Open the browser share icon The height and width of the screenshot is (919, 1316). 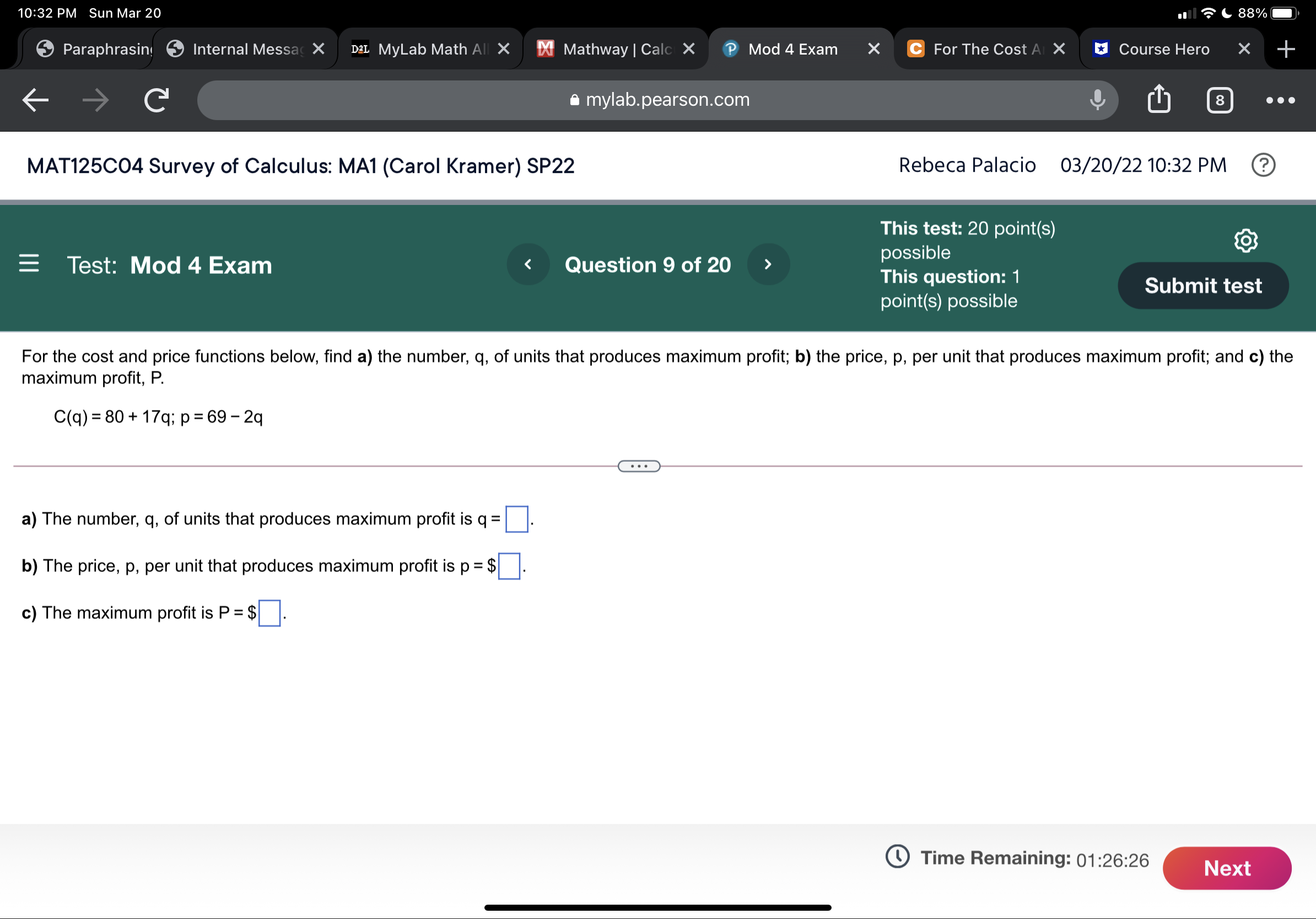(1159, 100)
